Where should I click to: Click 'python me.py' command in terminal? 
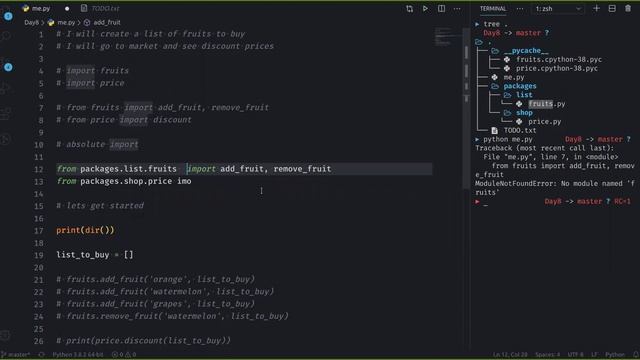(508, 139)
